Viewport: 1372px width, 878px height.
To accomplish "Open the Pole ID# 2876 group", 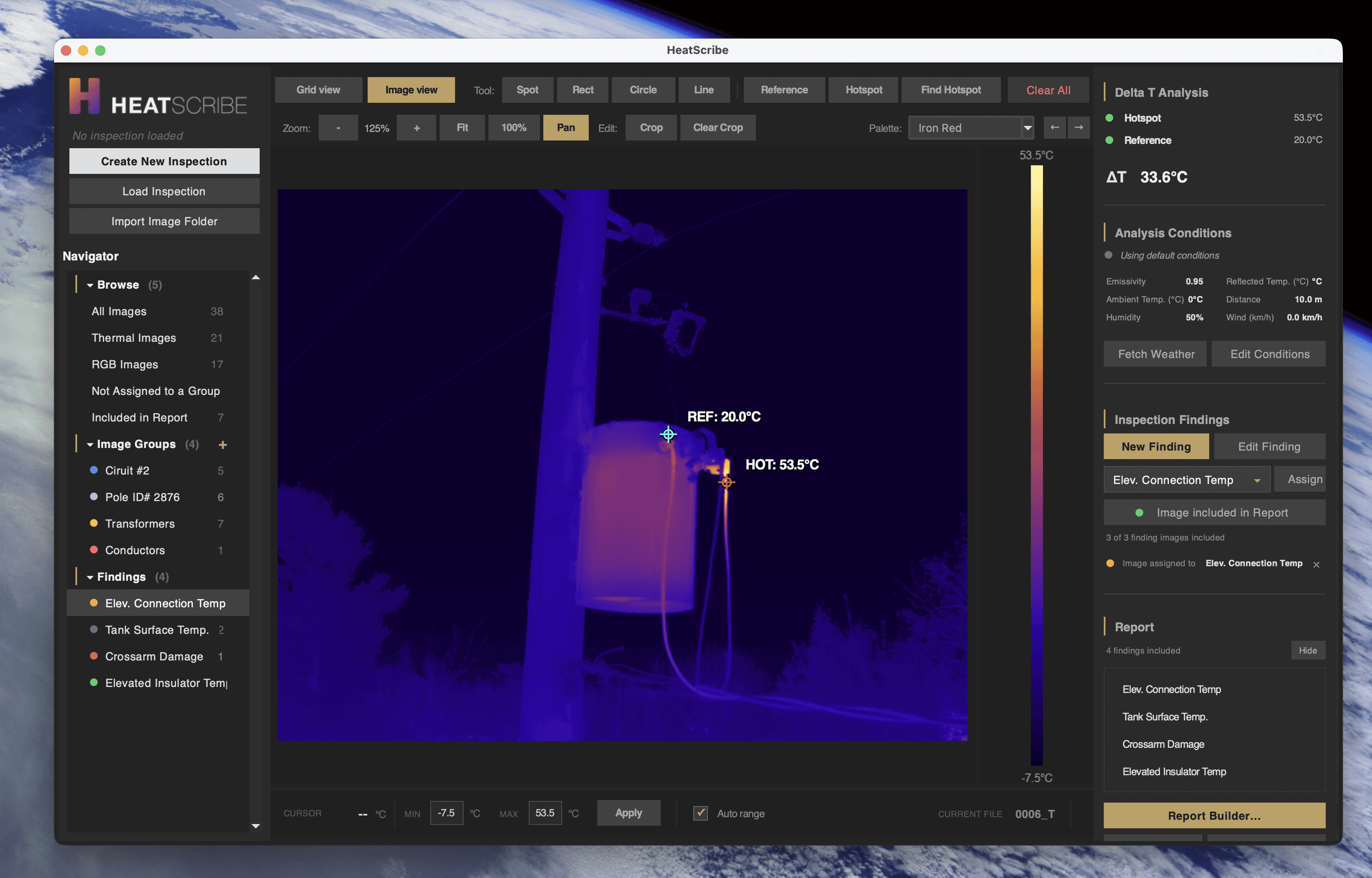I will point(158,498).
